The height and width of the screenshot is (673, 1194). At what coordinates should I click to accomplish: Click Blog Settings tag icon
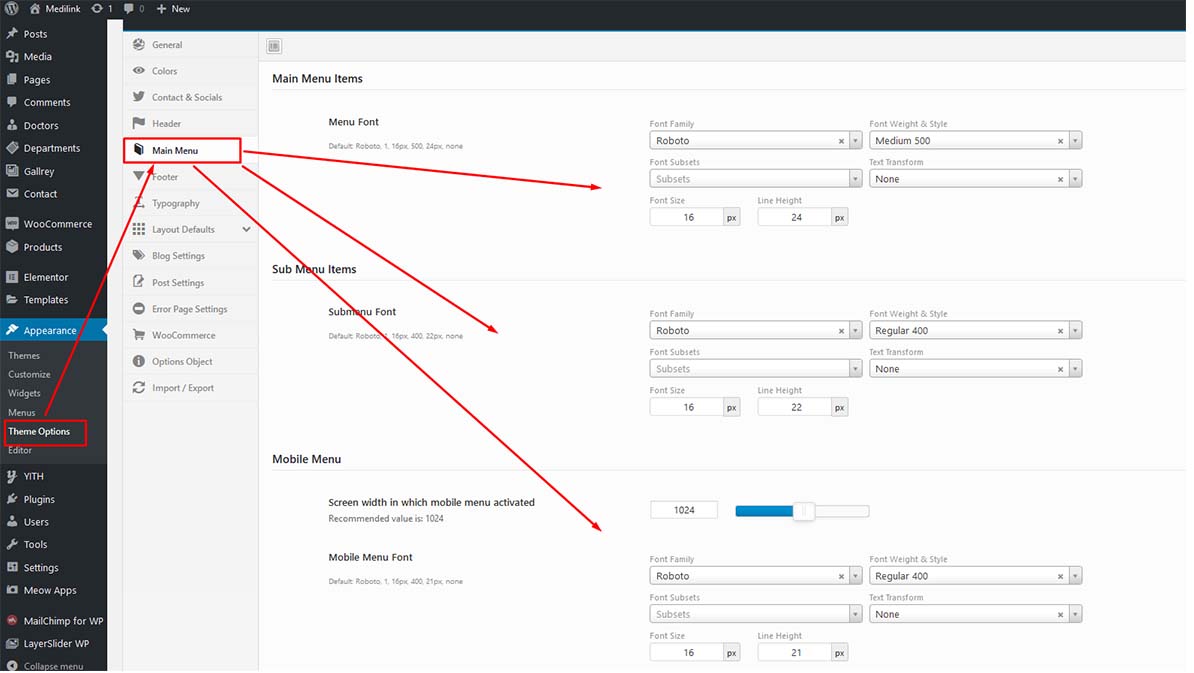point(139,256)
